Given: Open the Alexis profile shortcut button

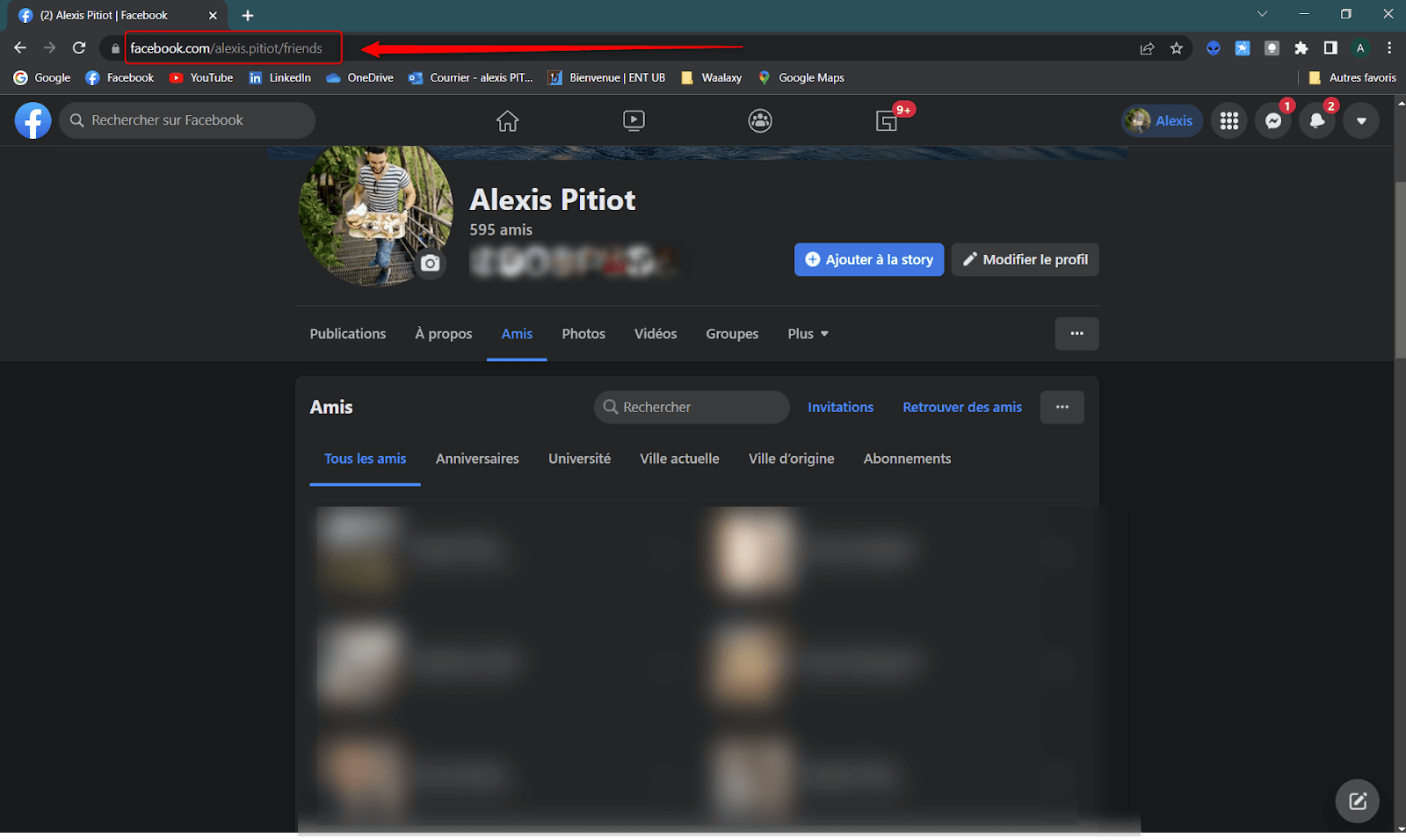Looking at the screenshot, I should (x=1162, y=120).
